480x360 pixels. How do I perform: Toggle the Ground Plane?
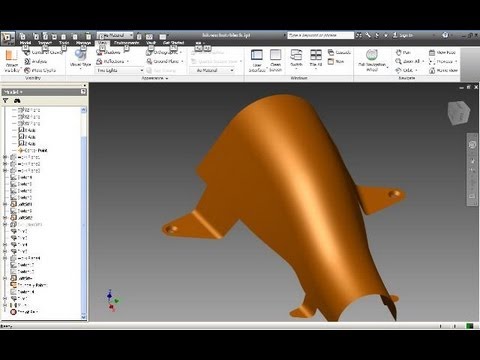(163, 61)
